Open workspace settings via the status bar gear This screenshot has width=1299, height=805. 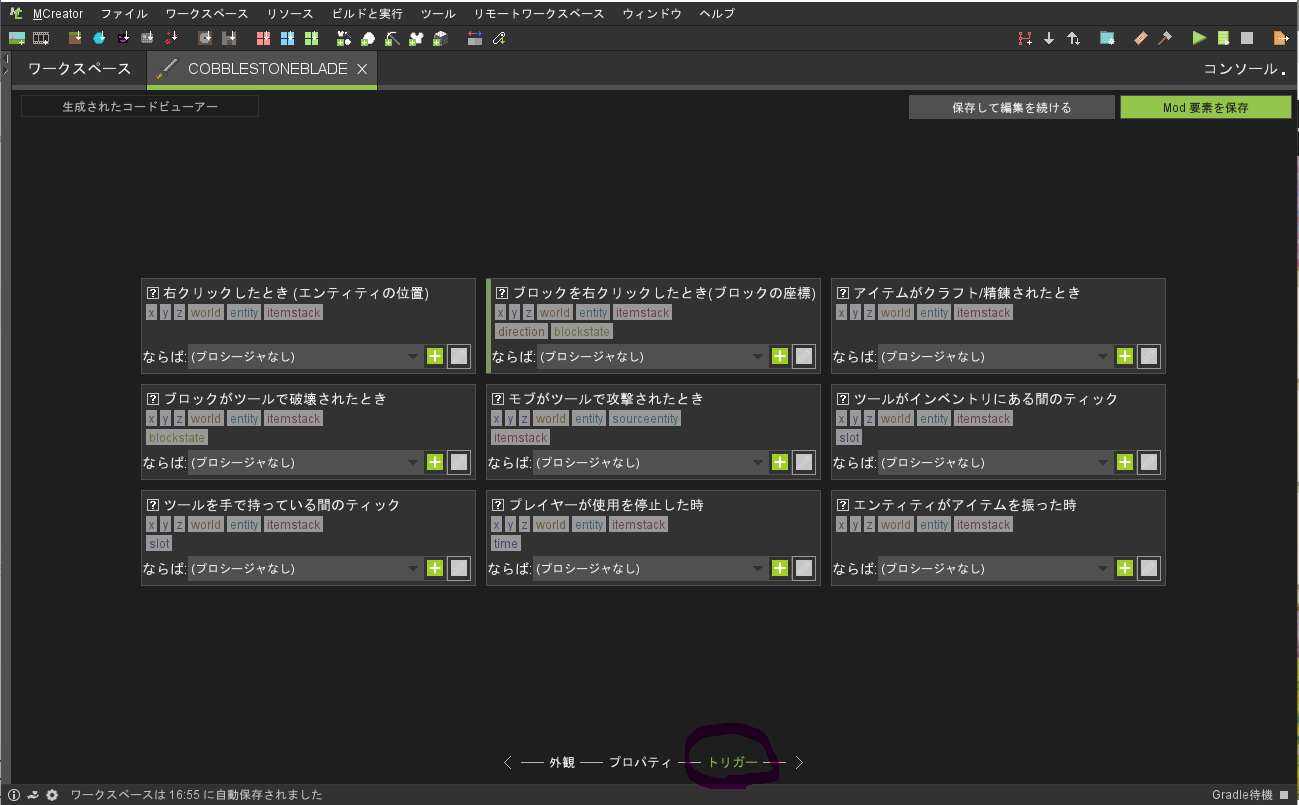51,794
